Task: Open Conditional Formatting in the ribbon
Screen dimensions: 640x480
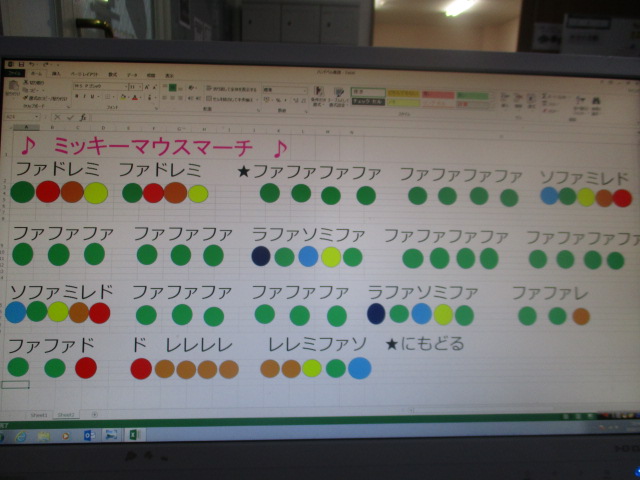Action: point(318,96)
